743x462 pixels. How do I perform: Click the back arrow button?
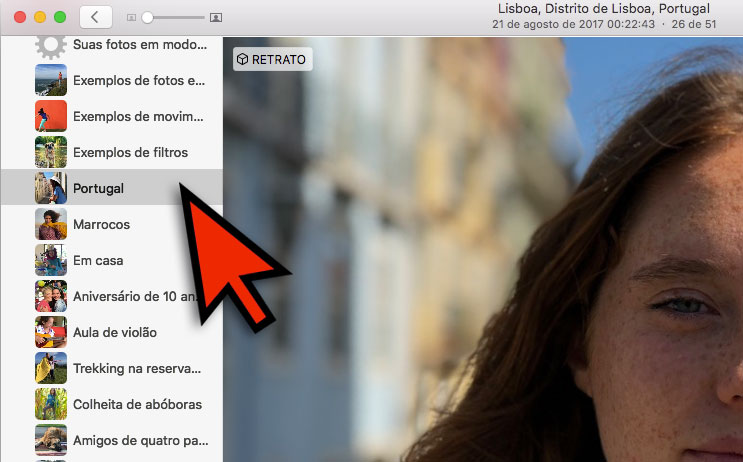pos(95,17)
